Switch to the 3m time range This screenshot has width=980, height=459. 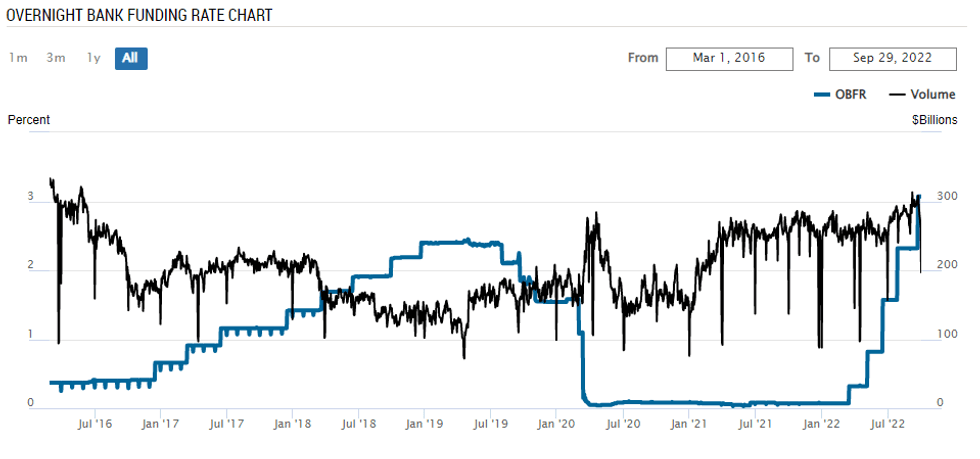[x=56, y=58]
